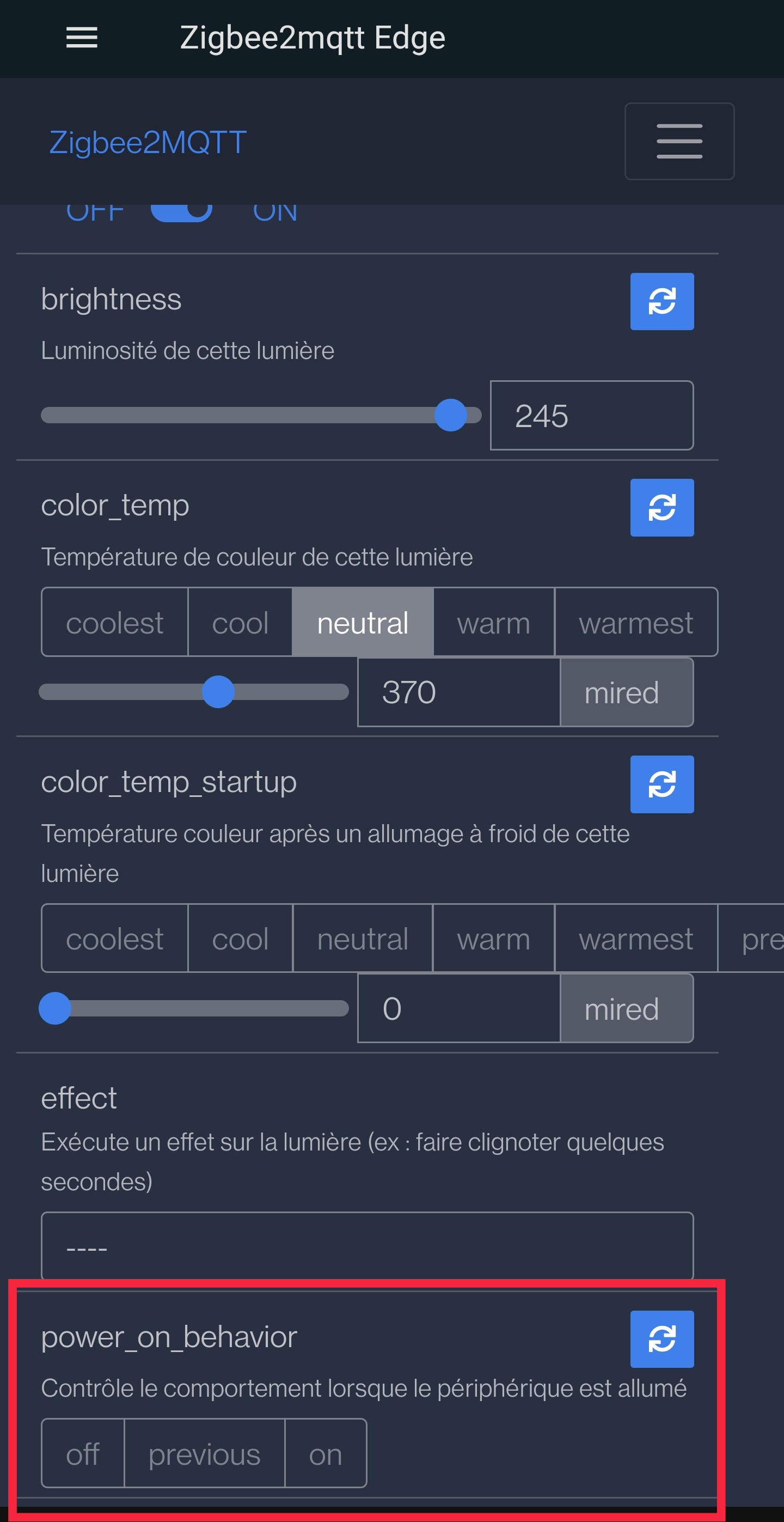784x1522 pixels.
Task: Expand the Zigbee2MQTT navbar toggler menu
Action: [679, 141]
